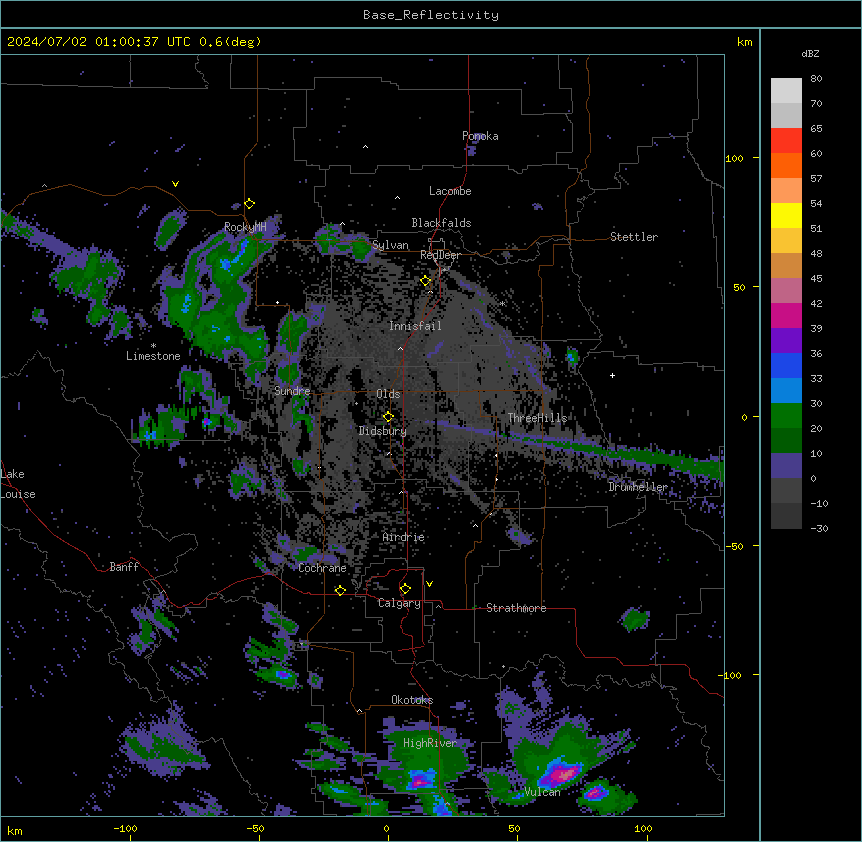The width and height of the screenshot is (862, 842).
Task: Click the Vulcan town label
Action: pyautogui.click(x=542, y=792)
